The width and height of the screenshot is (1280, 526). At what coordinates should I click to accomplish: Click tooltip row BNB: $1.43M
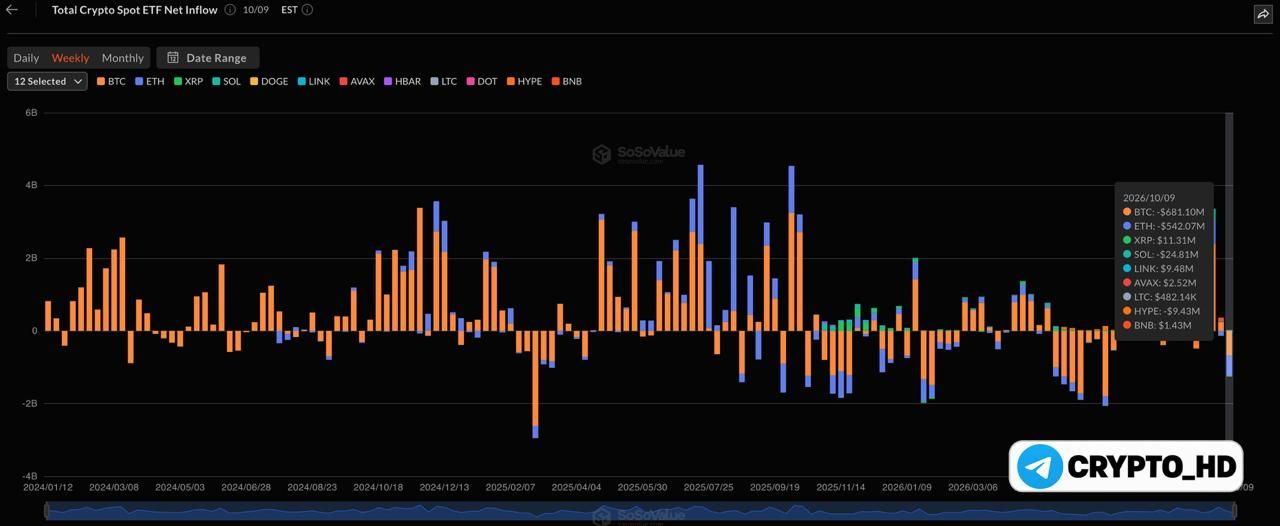pos(1157,325)
